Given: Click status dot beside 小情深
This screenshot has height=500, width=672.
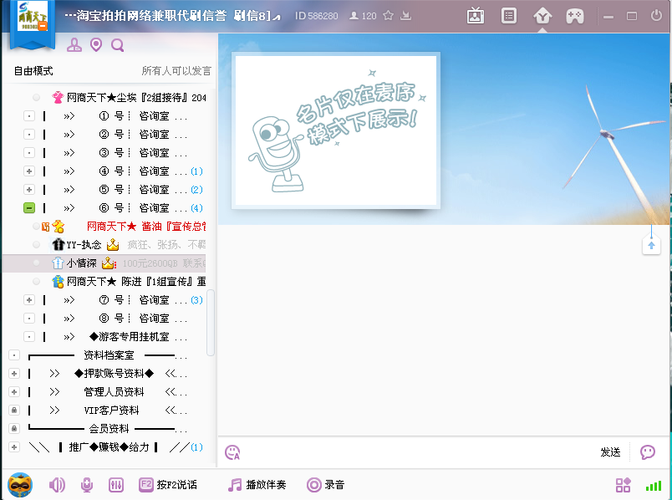Looking at the screenshot, I should pos(36,263).
